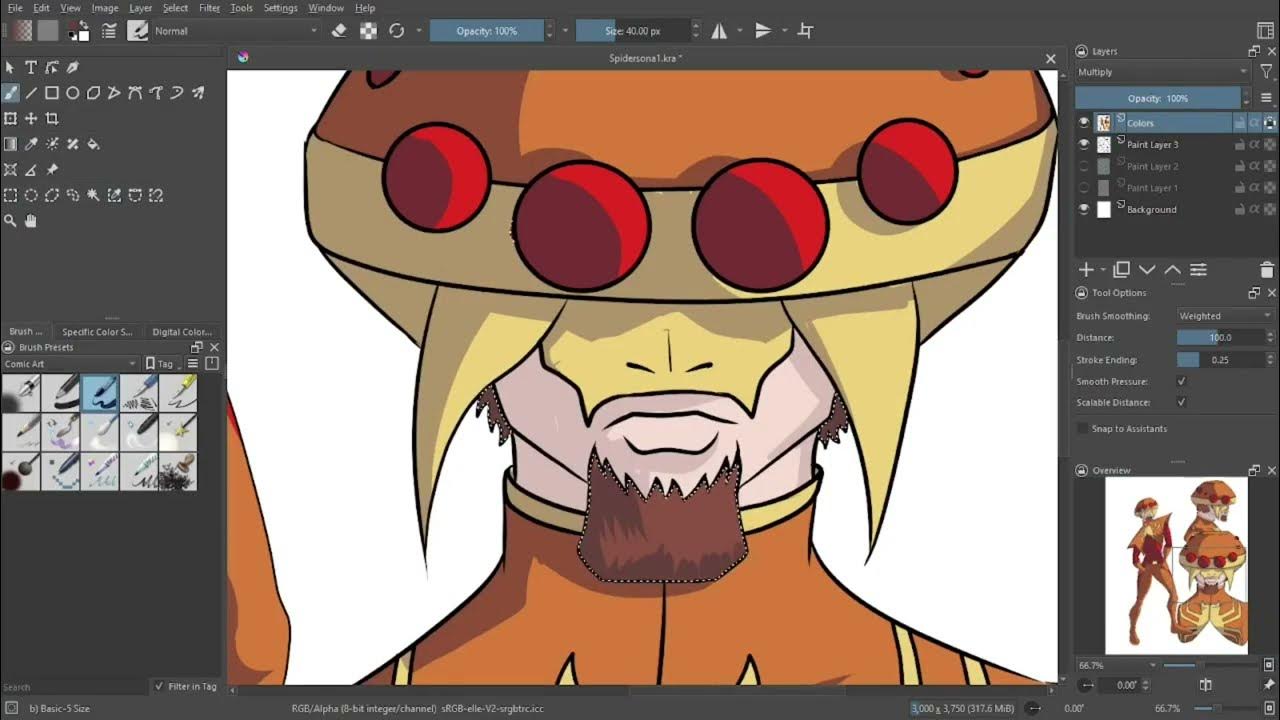This screenshot has width=1280, height=720.
Task: Enable Snap to Assistants checkbox
Action: 1082,428
